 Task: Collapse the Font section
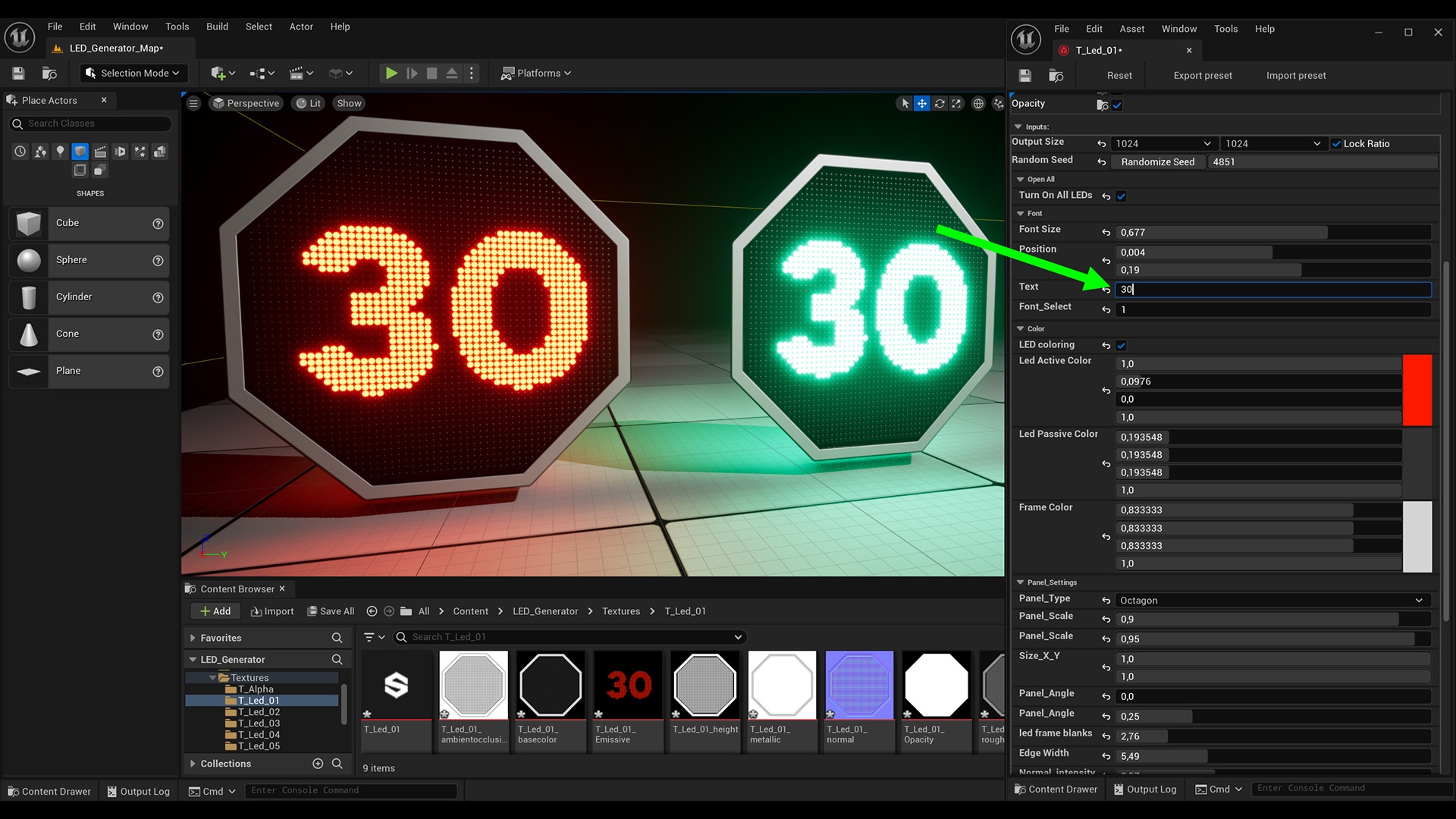point(1021,213)
